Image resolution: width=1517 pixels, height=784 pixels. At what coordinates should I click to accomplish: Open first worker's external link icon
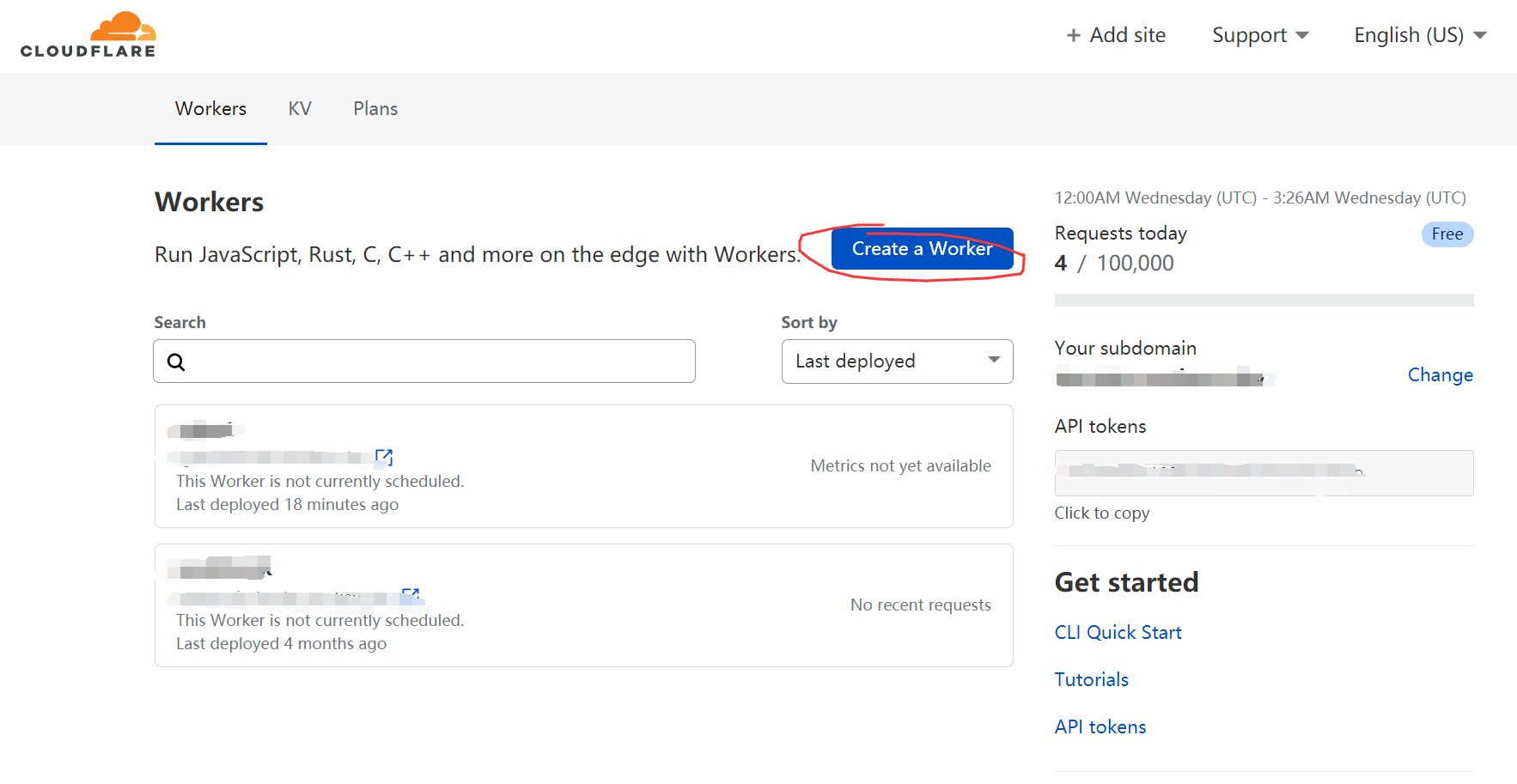tap(384, 457)
